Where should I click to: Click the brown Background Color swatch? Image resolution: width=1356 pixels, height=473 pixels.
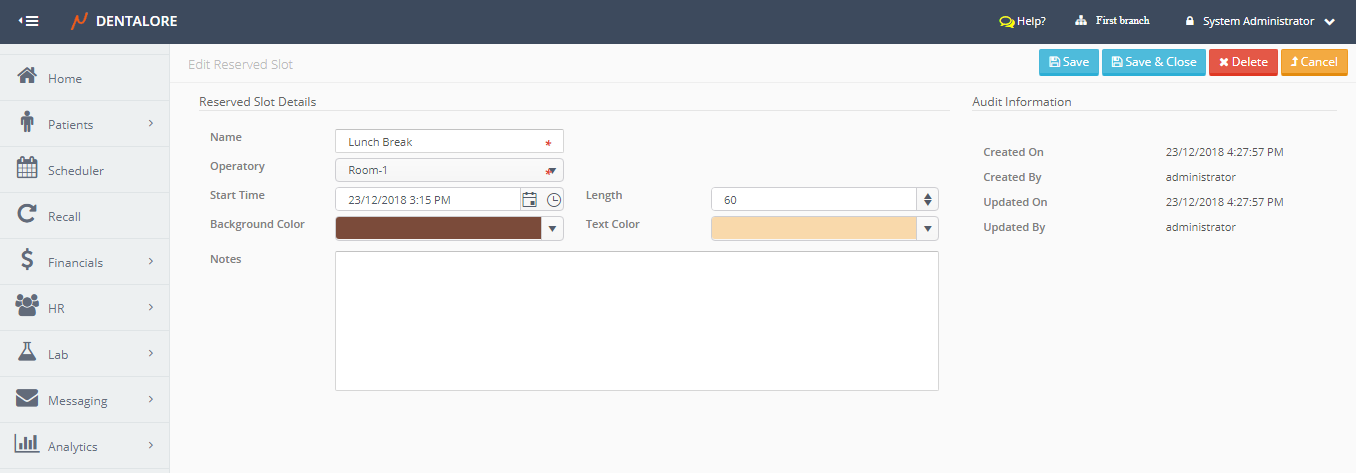click(x=438, y=229)
